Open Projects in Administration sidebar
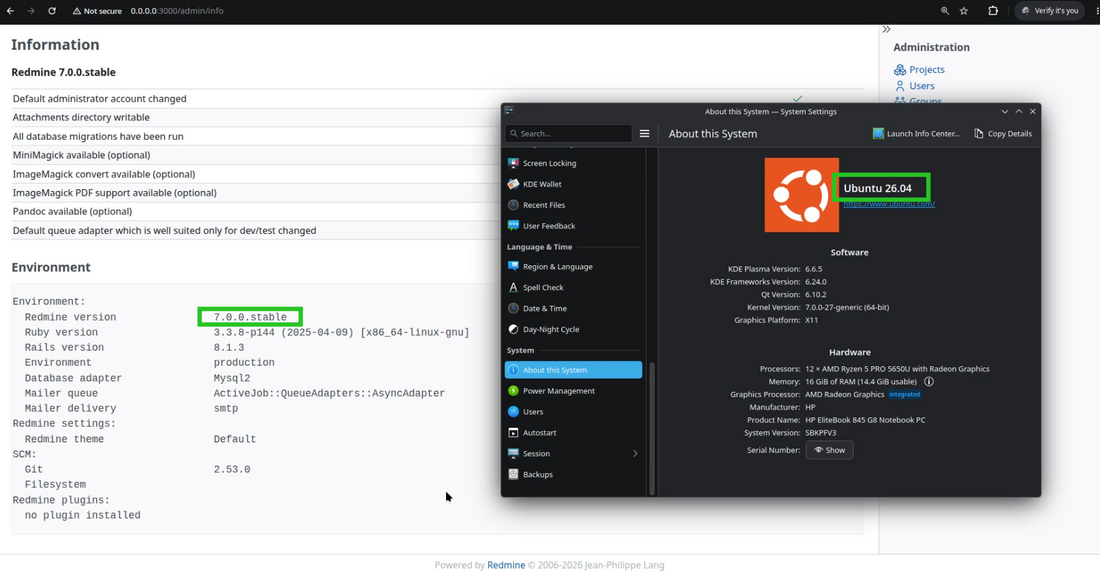 927,69
